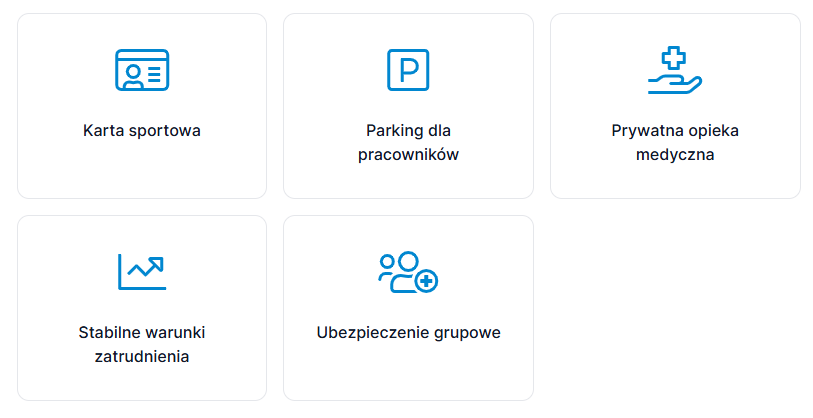Viewport: 813px width, 418px height.
Task: Click the "Parking dla pracowników" text
Action: (x=408, y=143)
